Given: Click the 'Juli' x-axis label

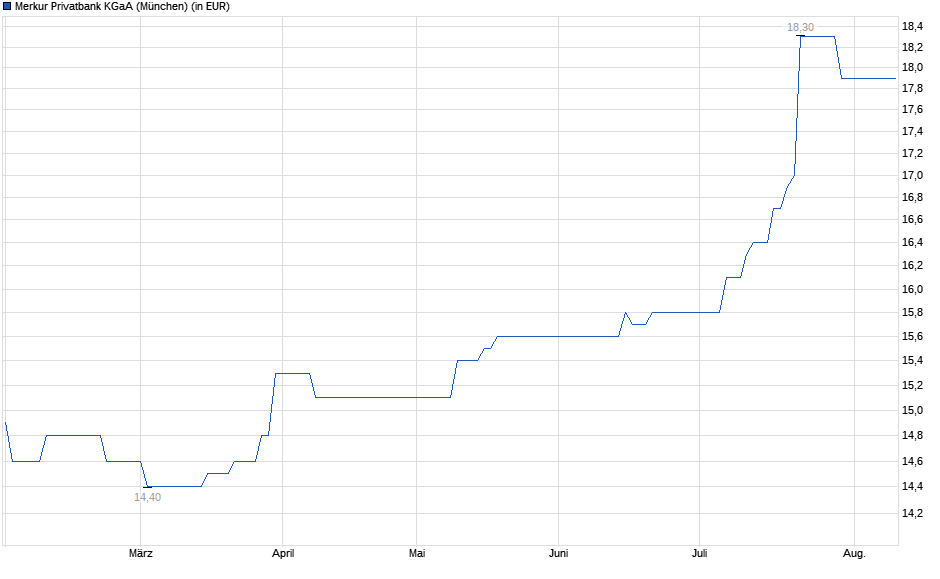Looking at the screenshot, I should coord(700,554).
